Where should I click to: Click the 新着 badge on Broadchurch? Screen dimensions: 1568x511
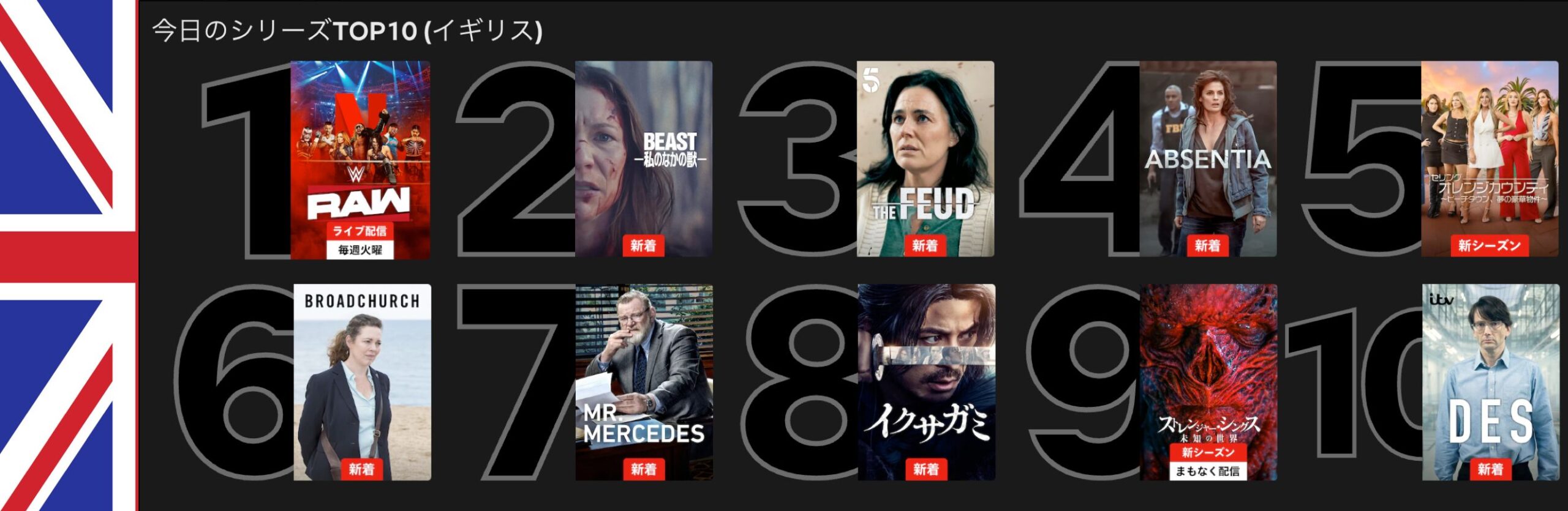click(x=361, y=469)
